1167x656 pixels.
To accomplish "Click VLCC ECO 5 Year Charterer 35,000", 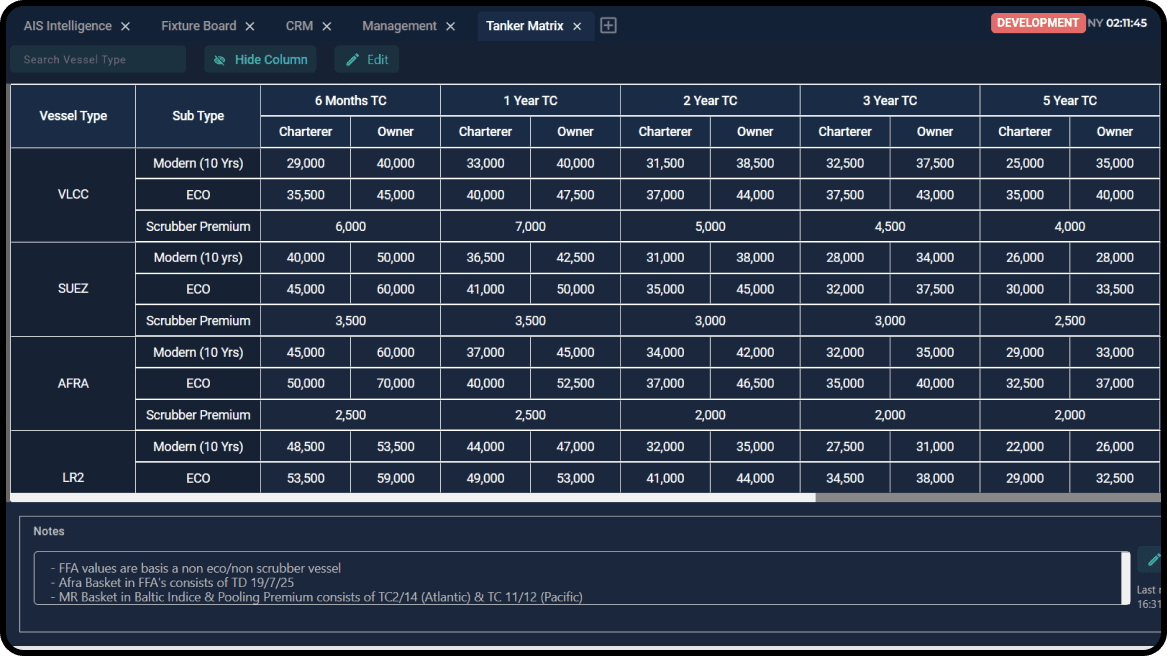I will pos(1025,195).
